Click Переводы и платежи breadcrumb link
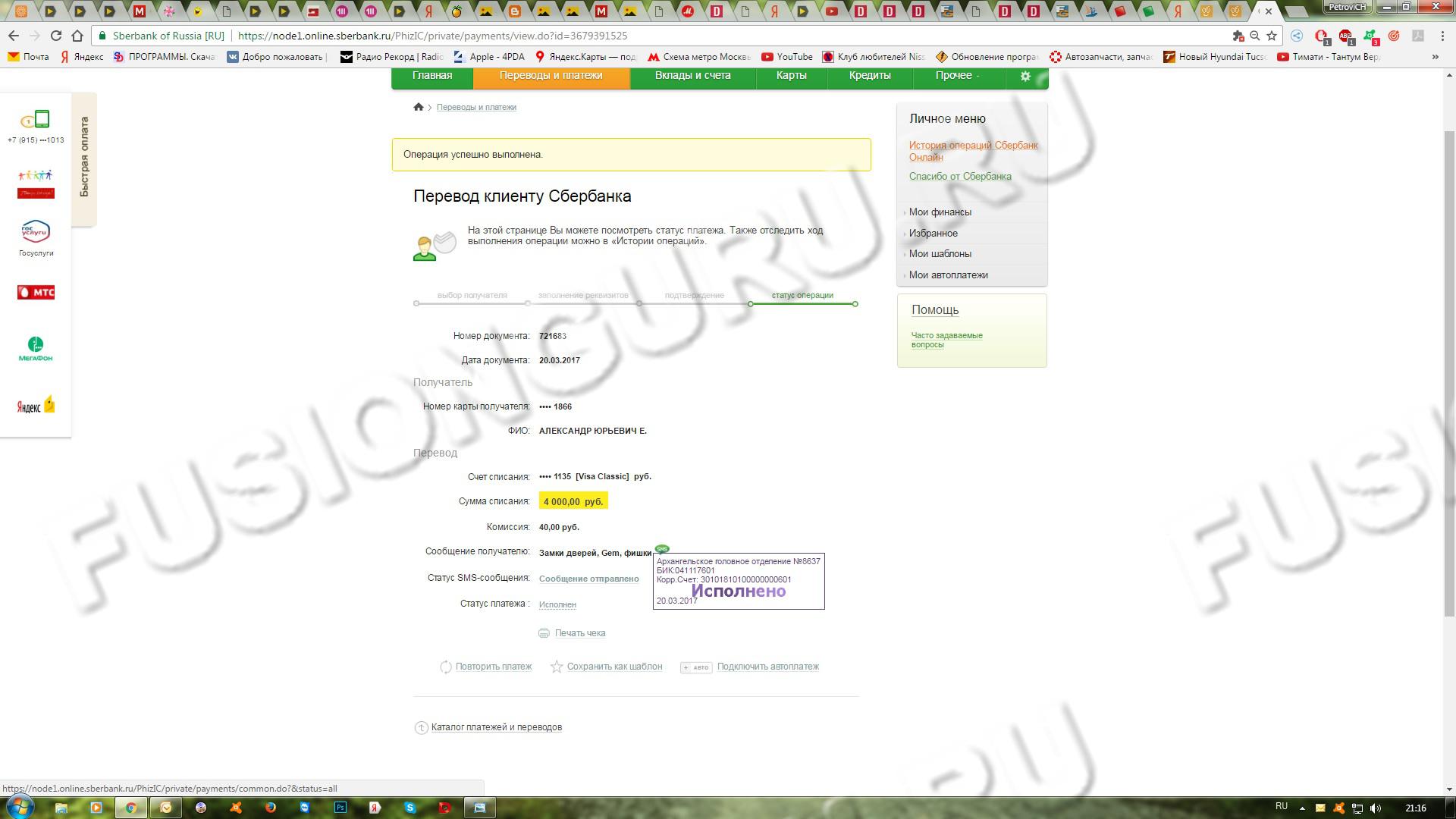The image size is (1456, 819). 476,108
